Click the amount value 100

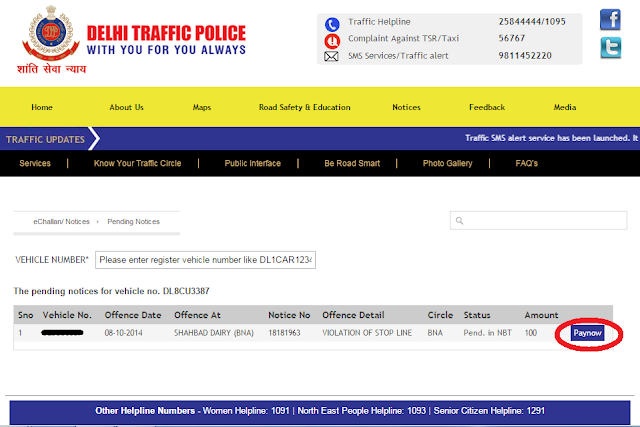click(x=531, y=333)
